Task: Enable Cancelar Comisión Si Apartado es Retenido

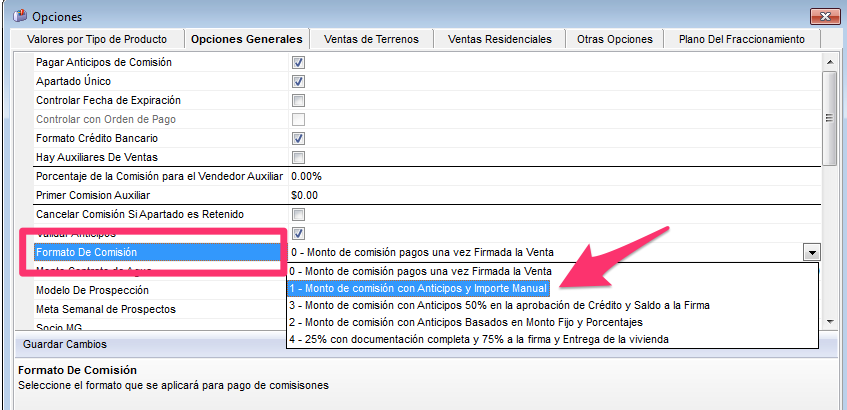Action: click(298, 214)
